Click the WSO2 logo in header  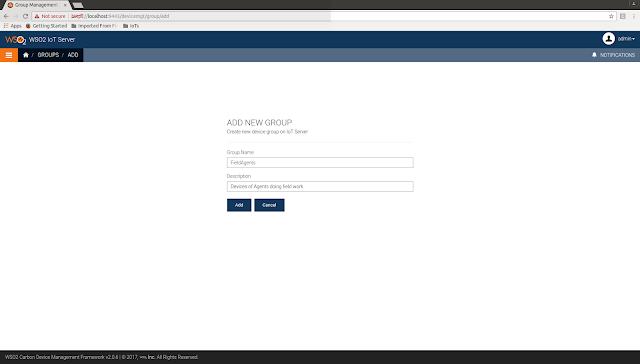[x=16, y=40]
